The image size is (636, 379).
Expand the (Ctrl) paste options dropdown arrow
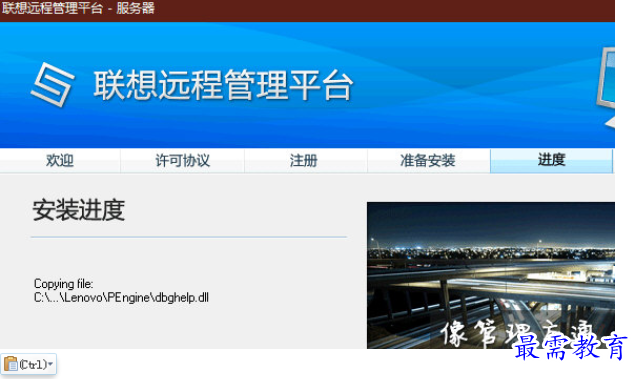point(50,364)
